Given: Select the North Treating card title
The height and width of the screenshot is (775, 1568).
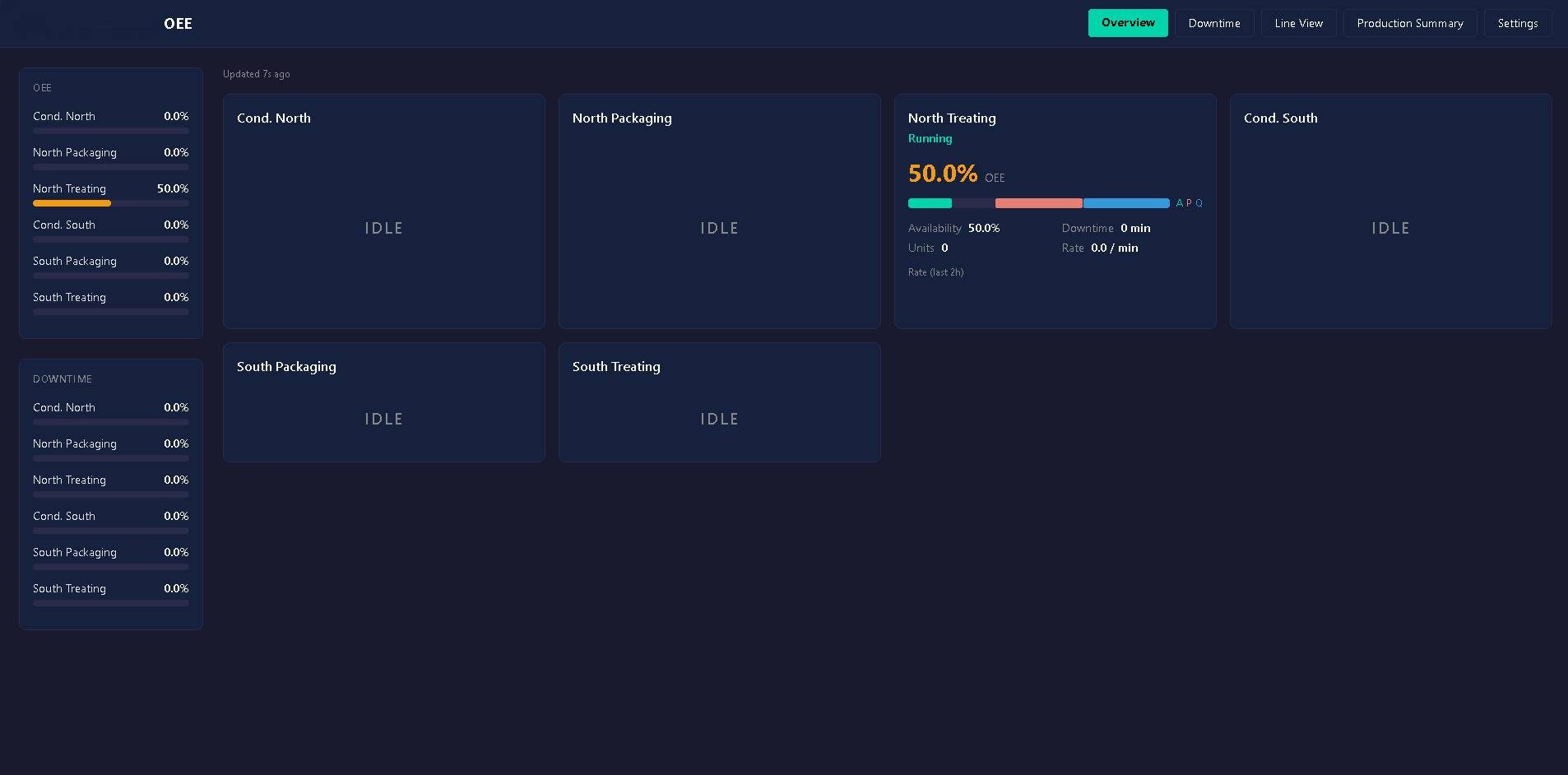Looking at the screenshot, I should (x=952, y=118).
